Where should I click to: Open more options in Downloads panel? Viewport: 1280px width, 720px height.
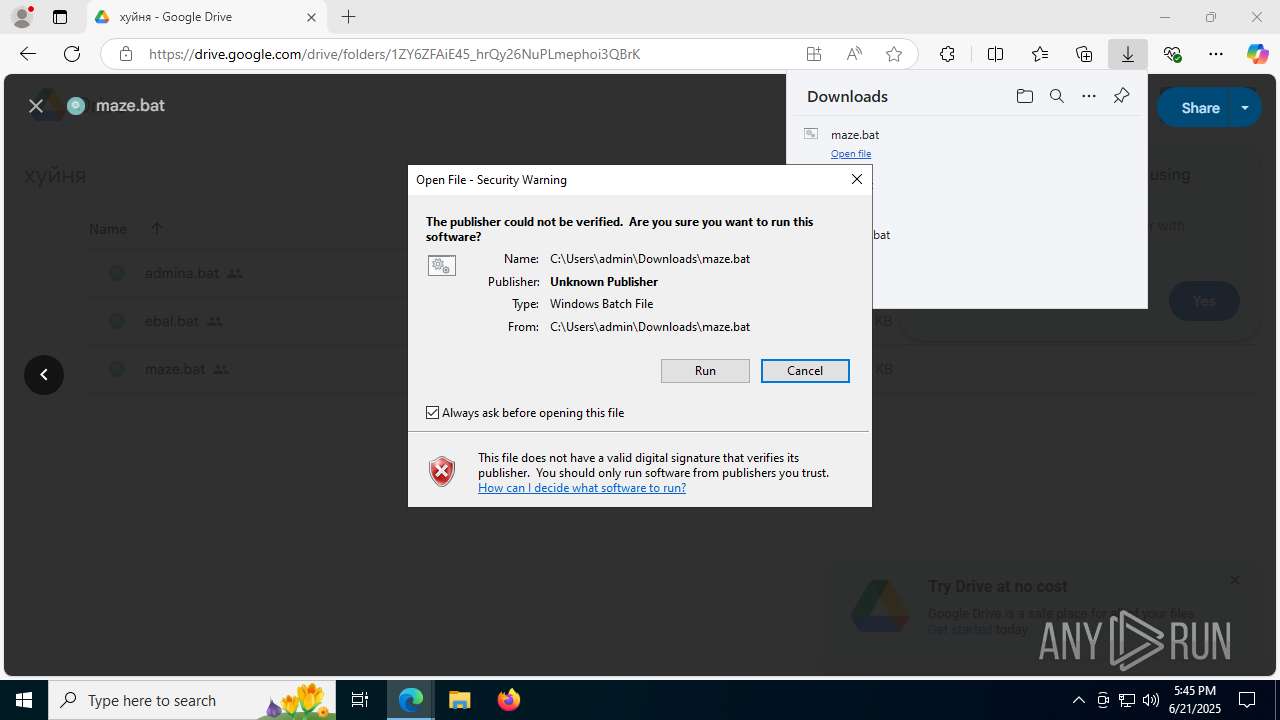[1089, 96]
